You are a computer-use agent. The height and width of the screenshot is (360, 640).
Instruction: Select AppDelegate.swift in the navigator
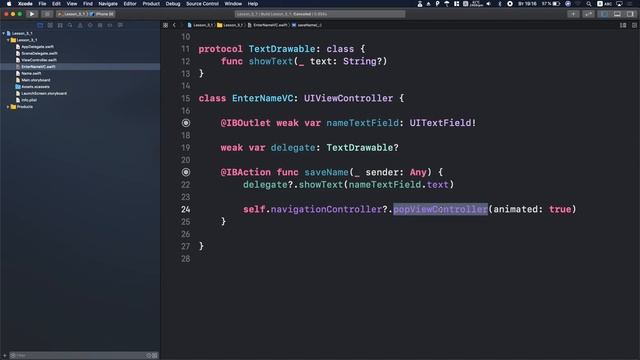pyautogui.click(x=37, y=47)
